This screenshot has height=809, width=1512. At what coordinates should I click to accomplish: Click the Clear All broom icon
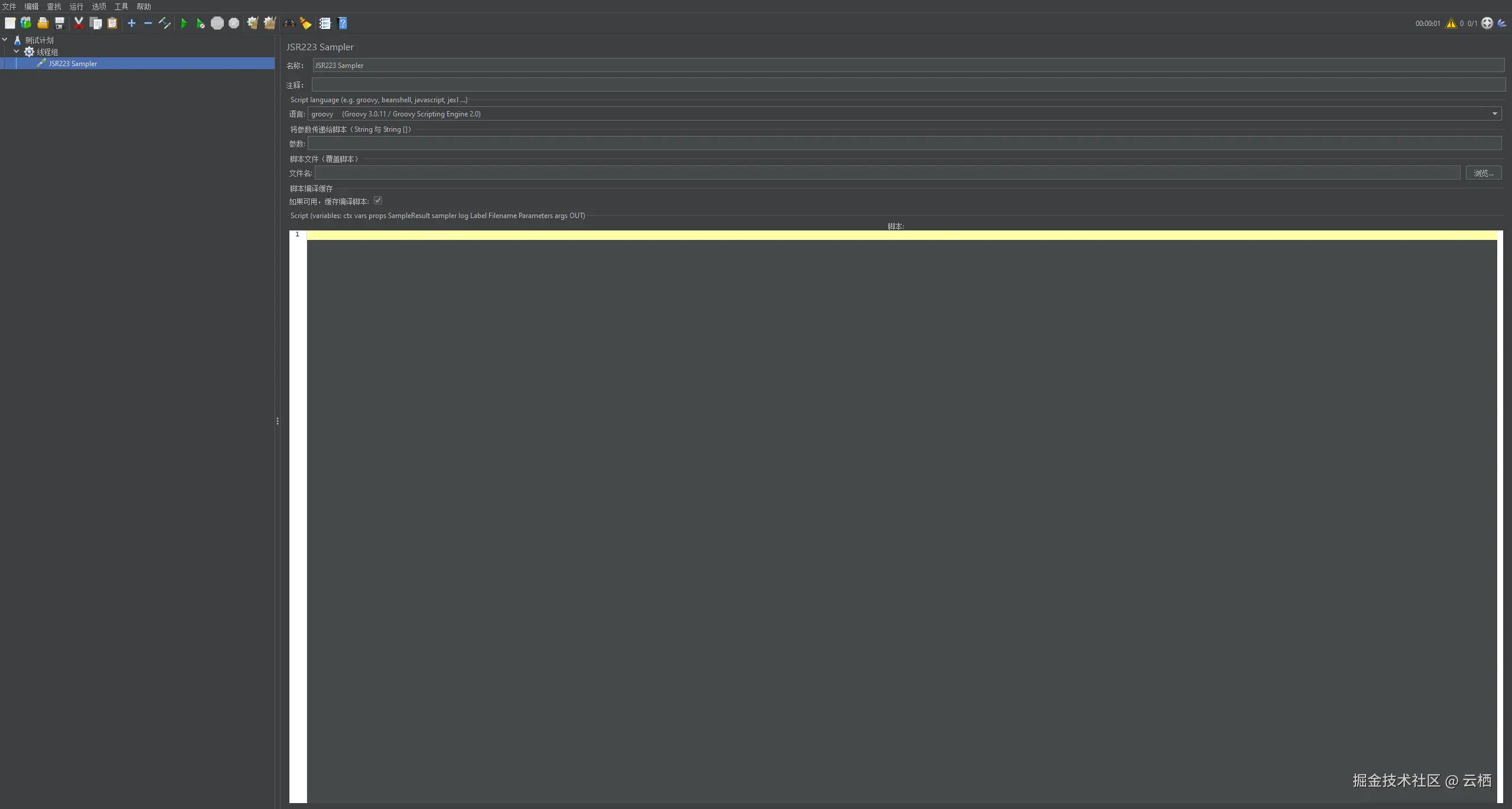tap(270, 24)
